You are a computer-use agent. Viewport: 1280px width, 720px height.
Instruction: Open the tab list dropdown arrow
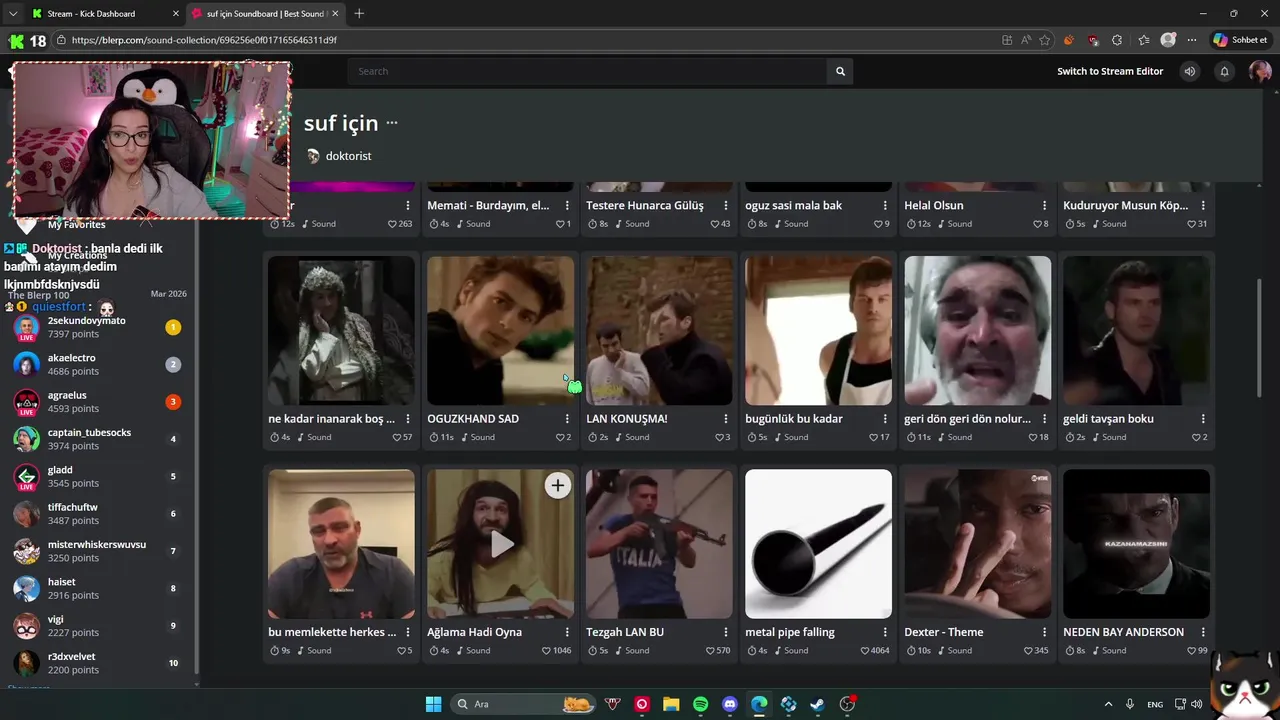pyautogui.click(x=12, y=14)
